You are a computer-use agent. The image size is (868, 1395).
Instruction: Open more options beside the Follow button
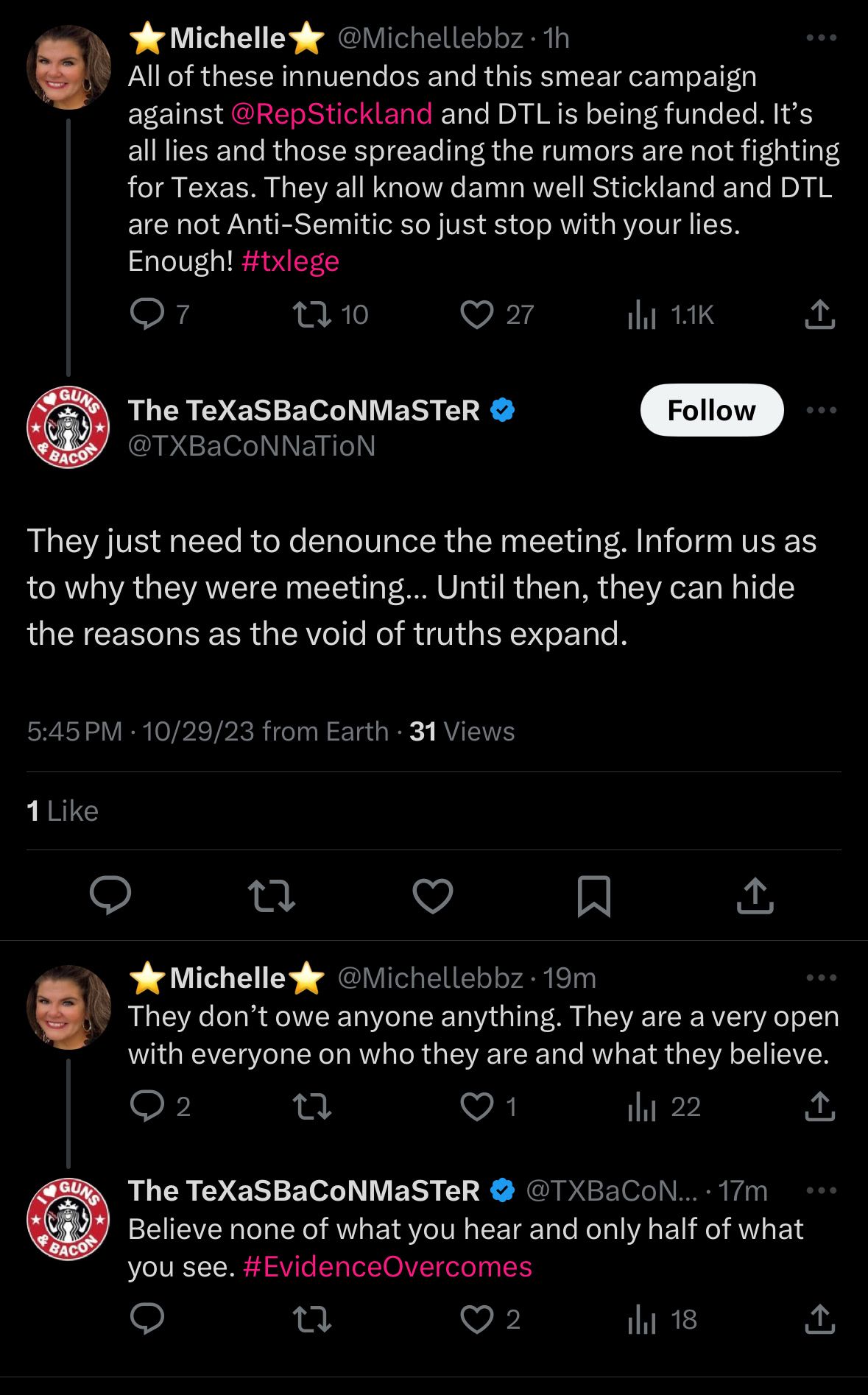coord(822,410)
